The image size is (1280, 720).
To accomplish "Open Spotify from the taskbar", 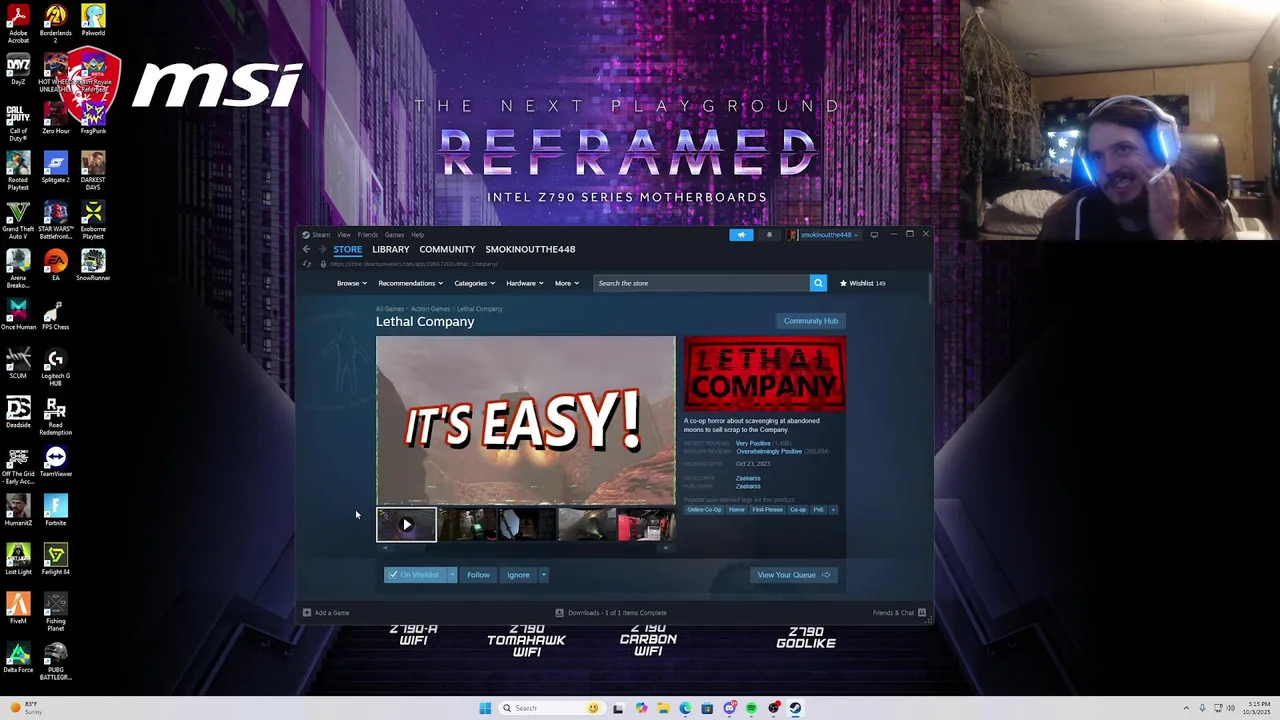I will coord(751,708).
